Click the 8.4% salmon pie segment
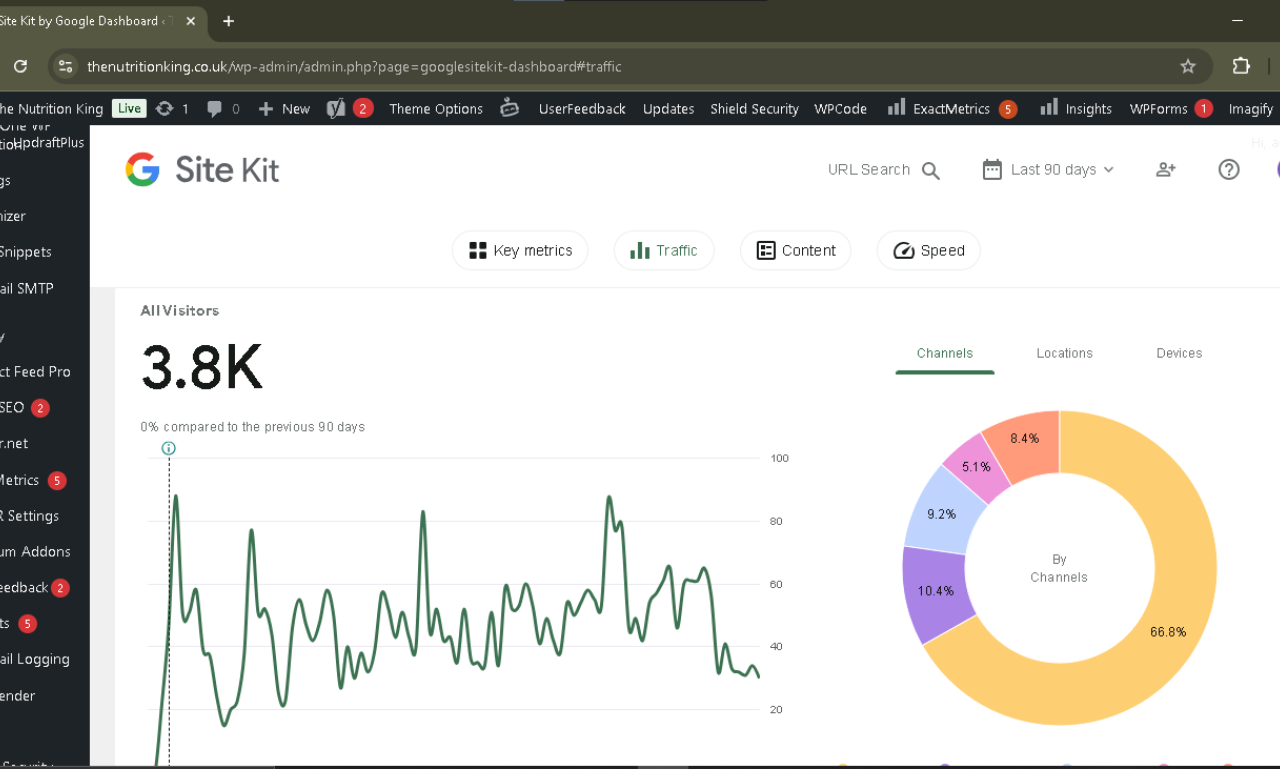 click(1024, 438)
